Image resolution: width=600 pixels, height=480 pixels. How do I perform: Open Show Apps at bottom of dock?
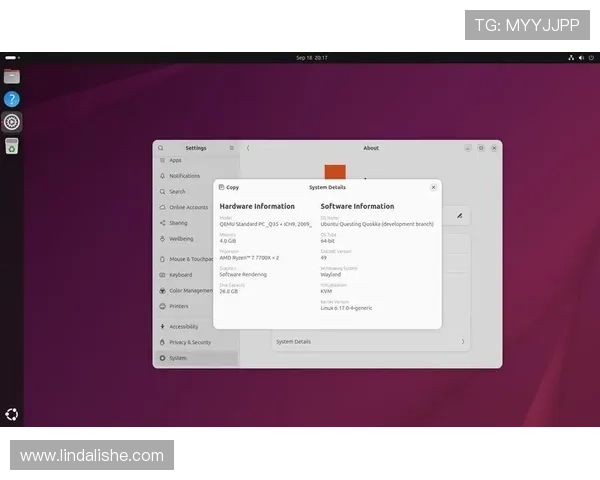(12, 414)
